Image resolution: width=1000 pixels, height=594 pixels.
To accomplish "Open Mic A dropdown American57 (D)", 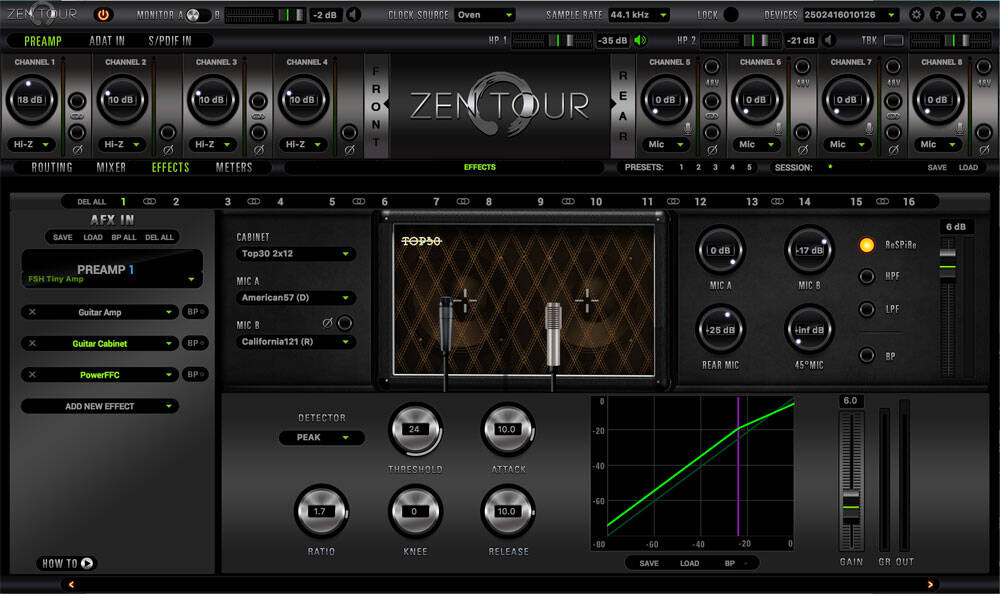I will [x=296, y=297].
